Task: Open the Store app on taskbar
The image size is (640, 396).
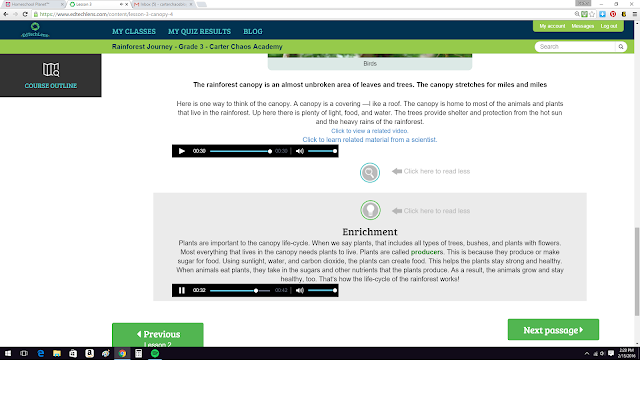Action: coord(73,353)
